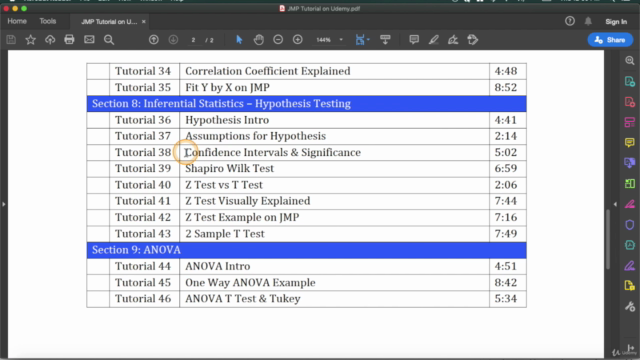Open the yellow file lock tool in right panel
640x360 pixels.
(x=630, y=286)
